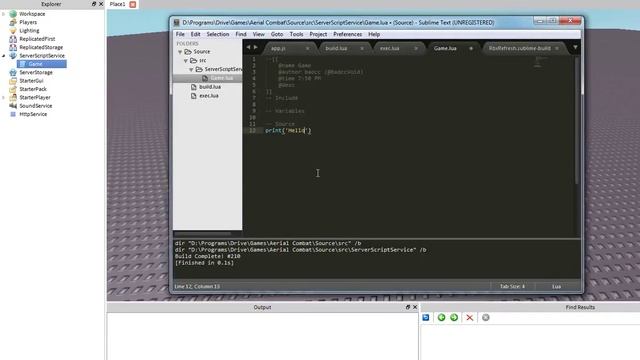Change Tab Size in status bar
The image size is (640, 360).
(512, 287)
